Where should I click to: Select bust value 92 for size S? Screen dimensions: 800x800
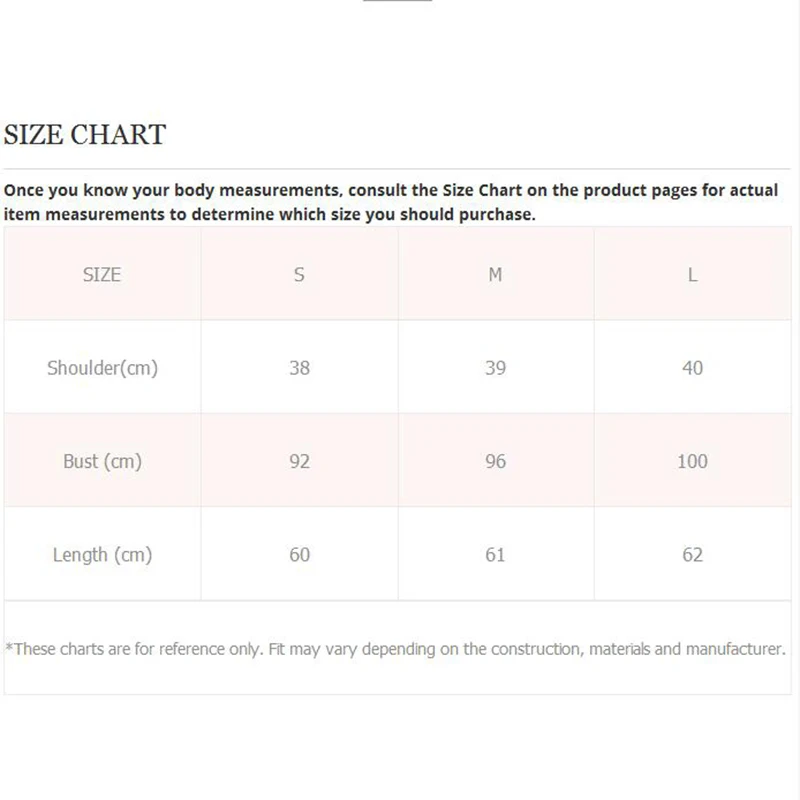[x=299, y=461]
